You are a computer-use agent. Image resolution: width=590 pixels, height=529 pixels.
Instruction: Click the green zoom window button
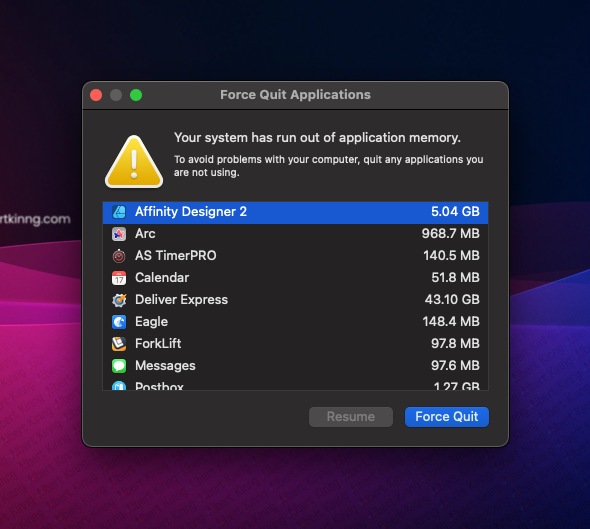click(x=136, y=95)
